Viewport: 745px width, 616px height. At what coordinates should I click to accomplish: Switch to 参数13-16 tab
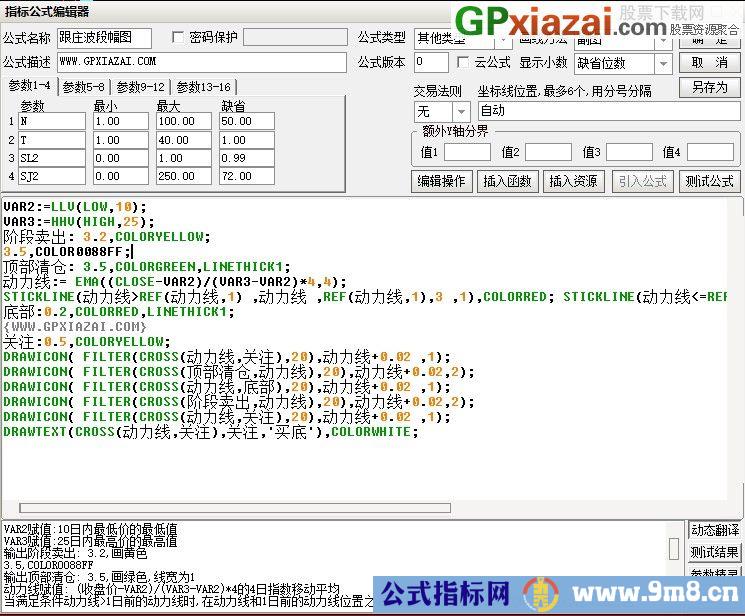click(204, 87)
